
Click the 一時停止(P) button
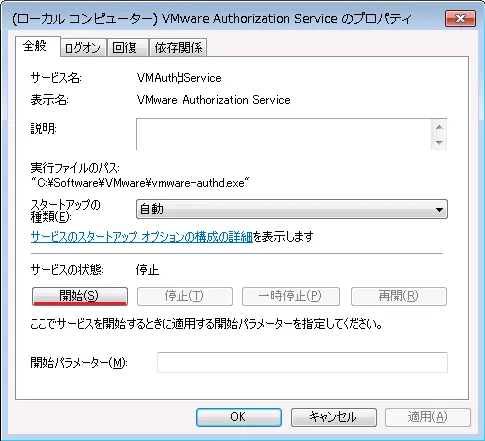pos(291,296)
